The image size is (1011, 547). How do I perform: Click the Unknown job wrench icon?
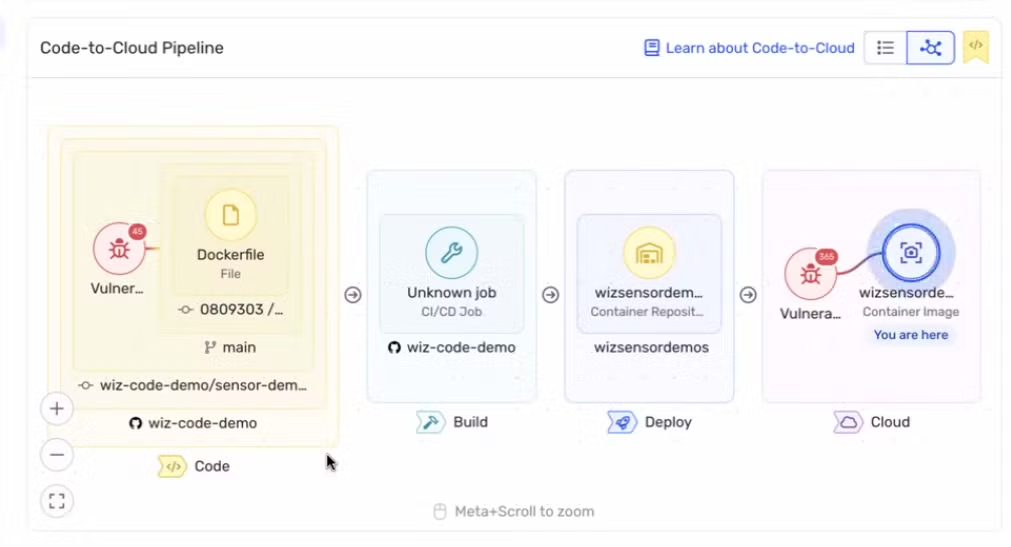451,252
